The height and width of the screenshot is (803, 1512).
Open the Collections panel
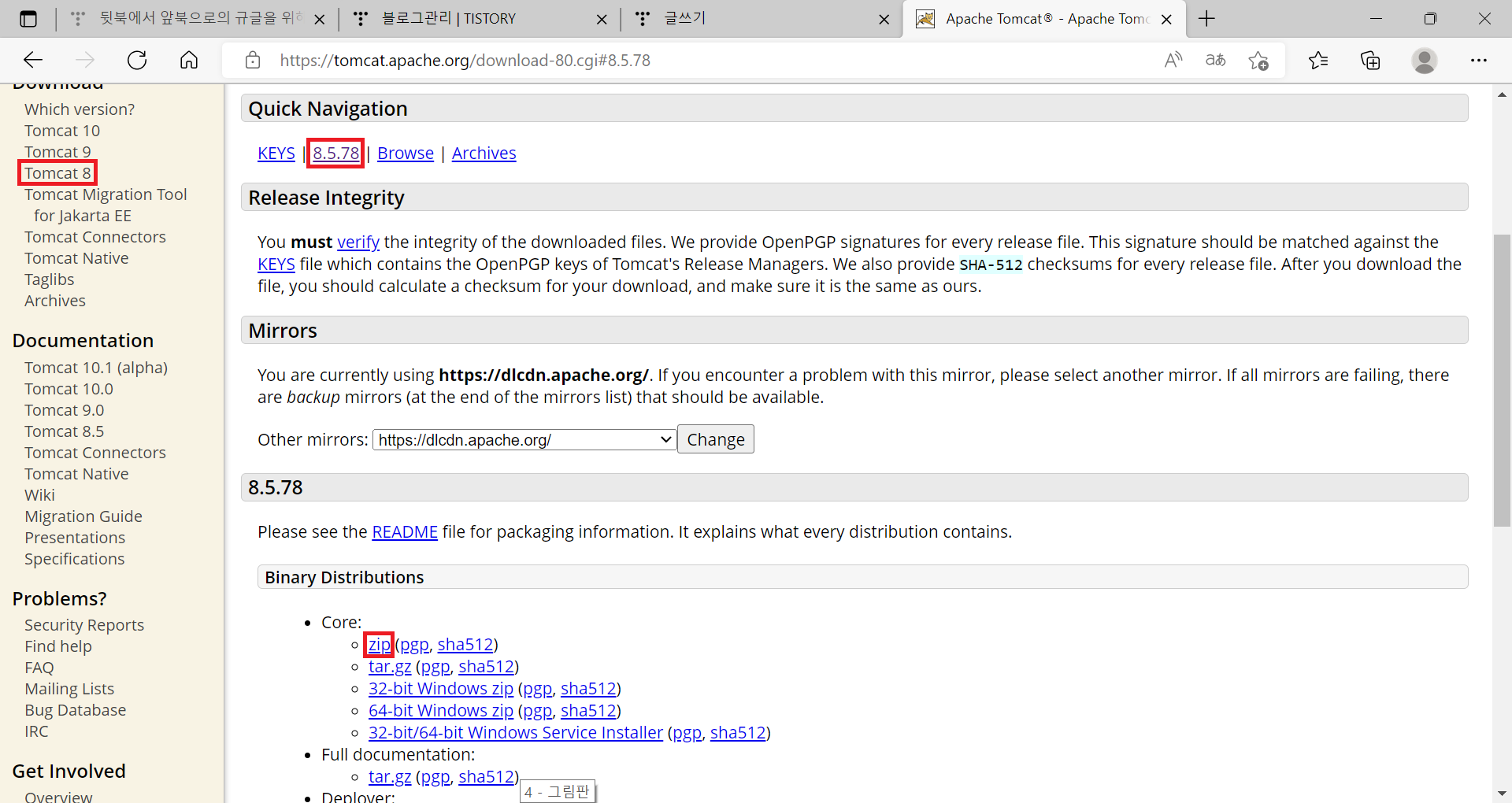[x=1370, y=60]
